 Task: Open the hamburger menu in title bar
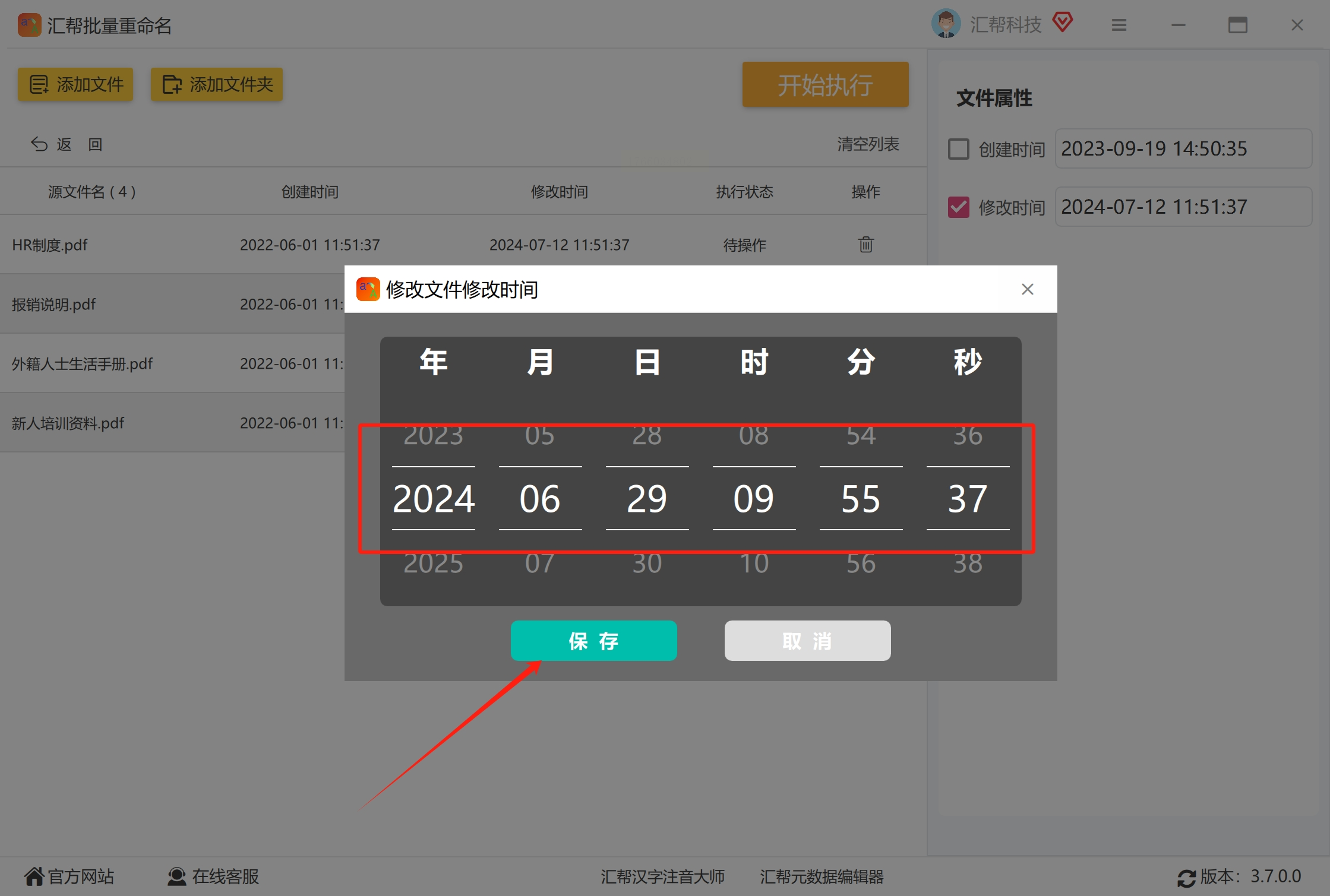pyautogui.click(x=1119, y=25)
